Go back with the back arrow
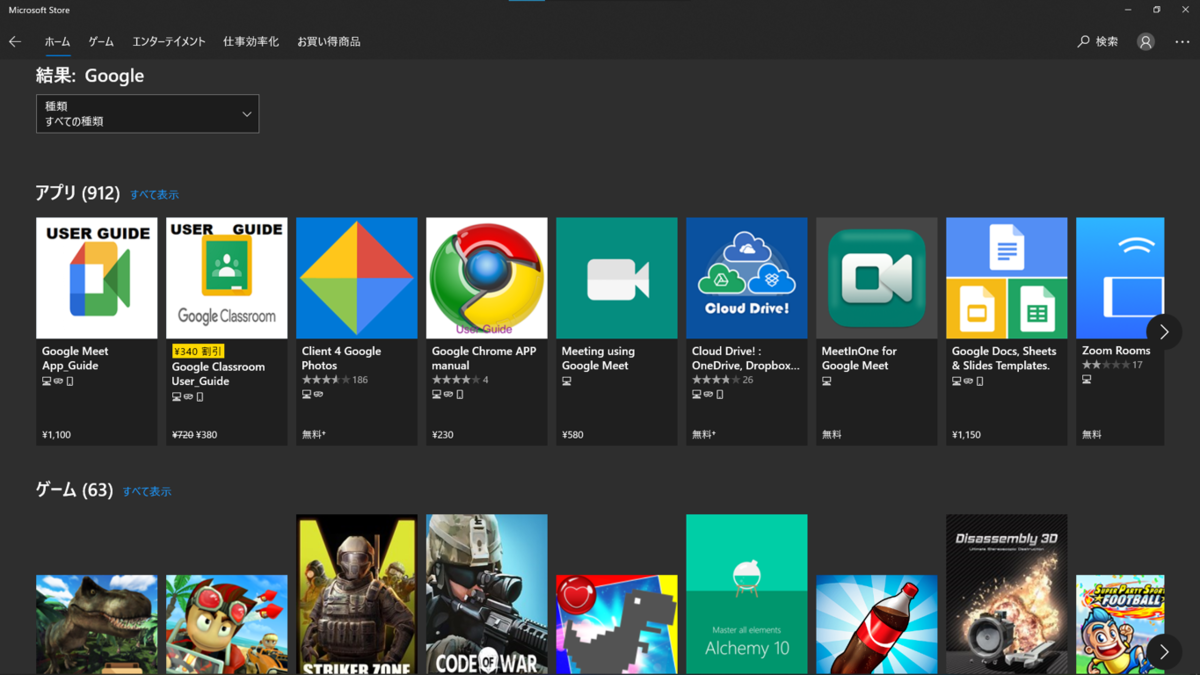Viewport: 1200px width, 675px height. 15,42
